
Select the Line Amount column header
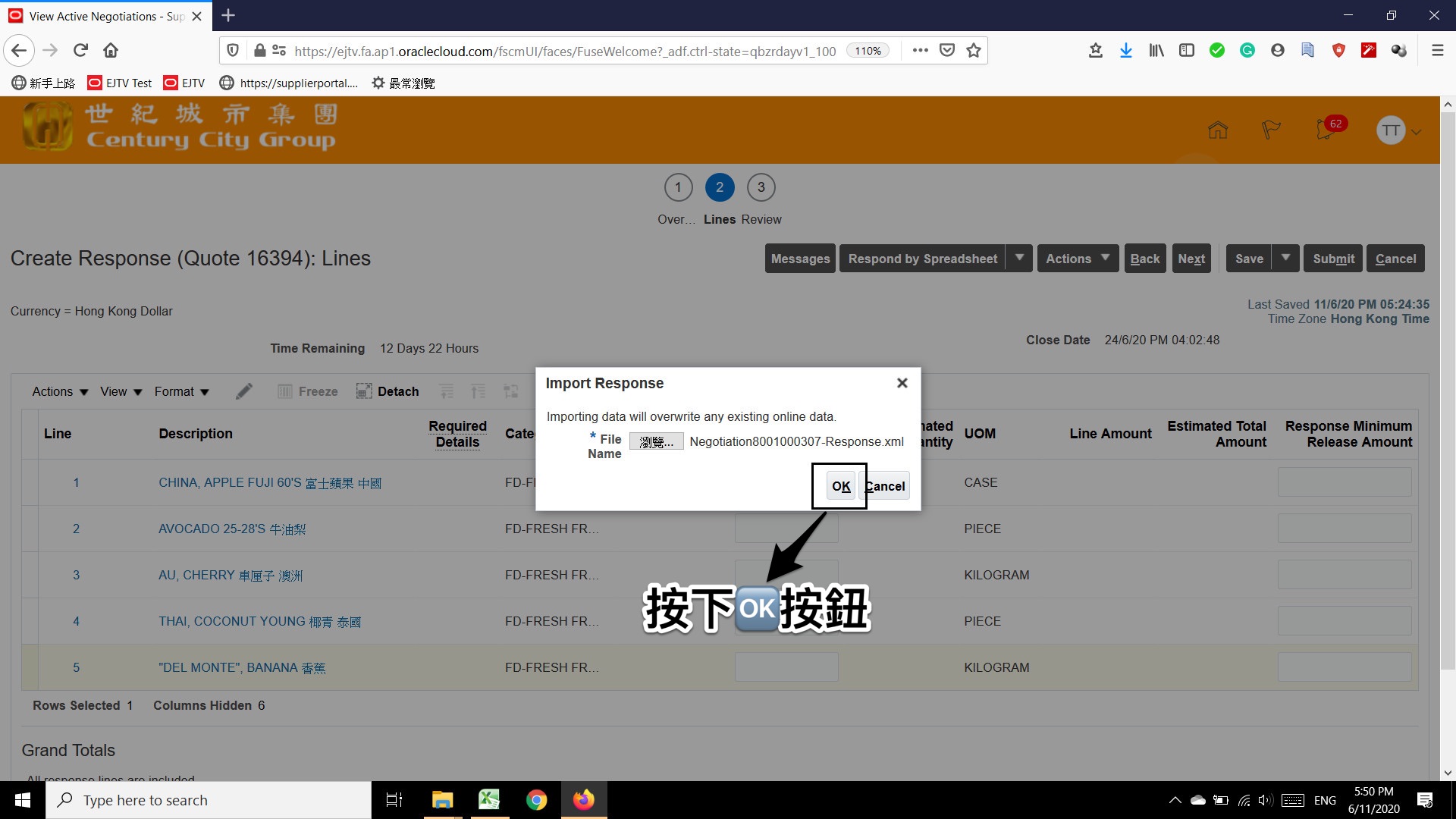1110,434
